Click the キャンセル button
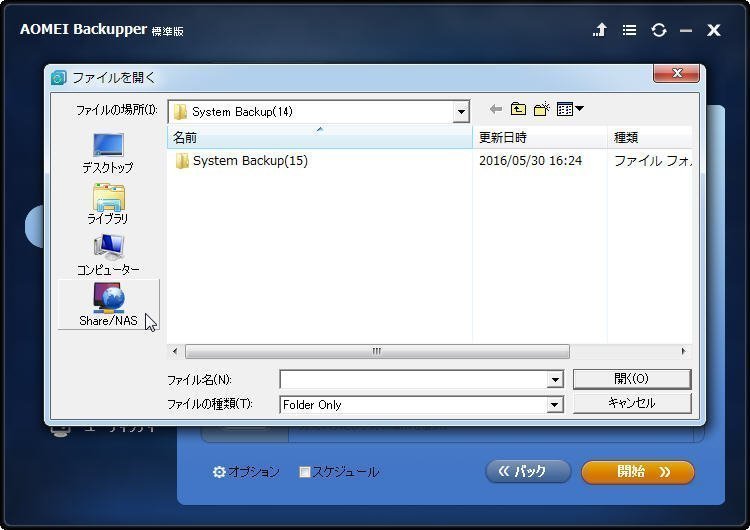Viewport: 750px width, 530px height. [632, 403]
